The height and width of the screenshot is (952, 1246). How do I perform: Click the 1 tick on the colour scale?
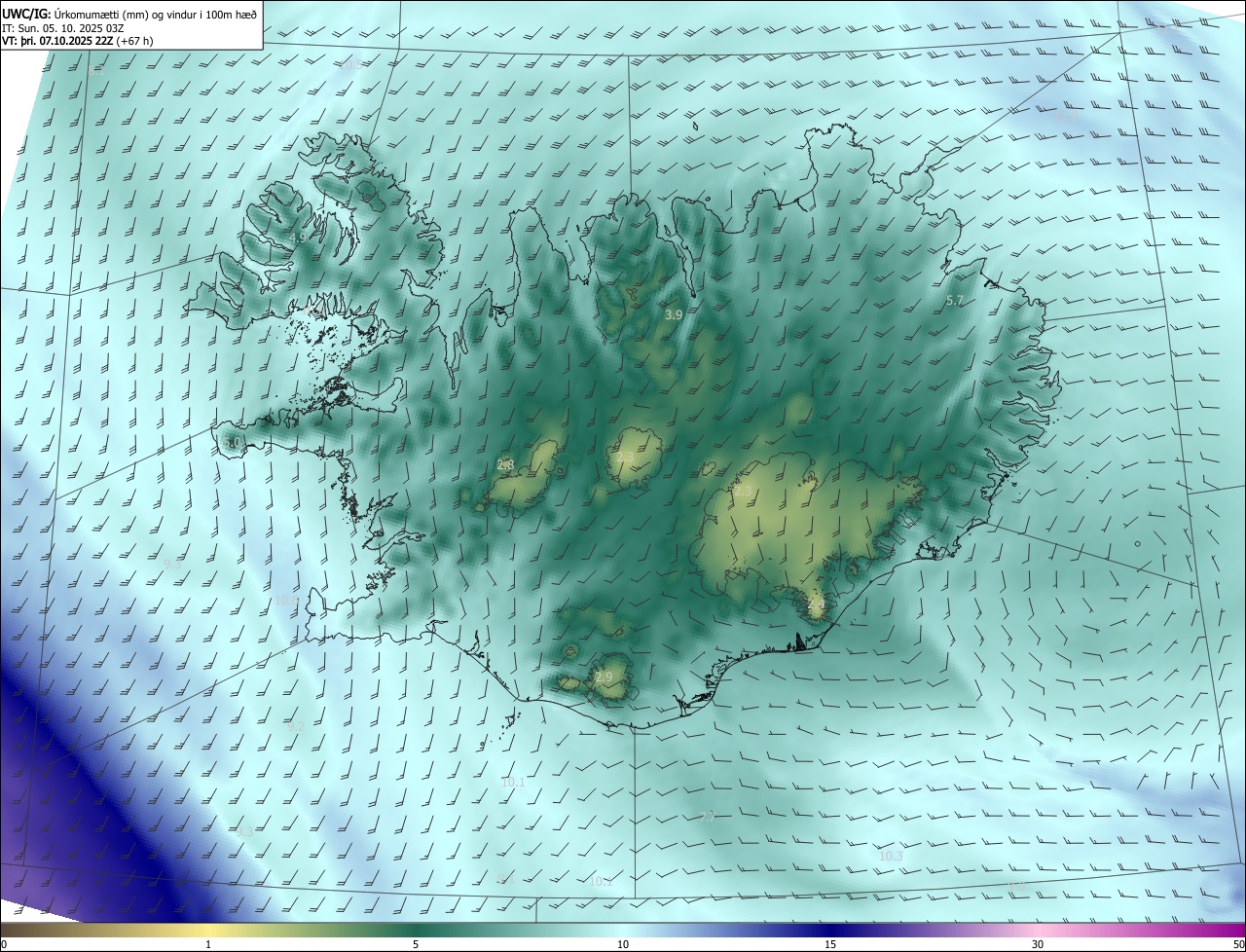[x=208, y=944]
